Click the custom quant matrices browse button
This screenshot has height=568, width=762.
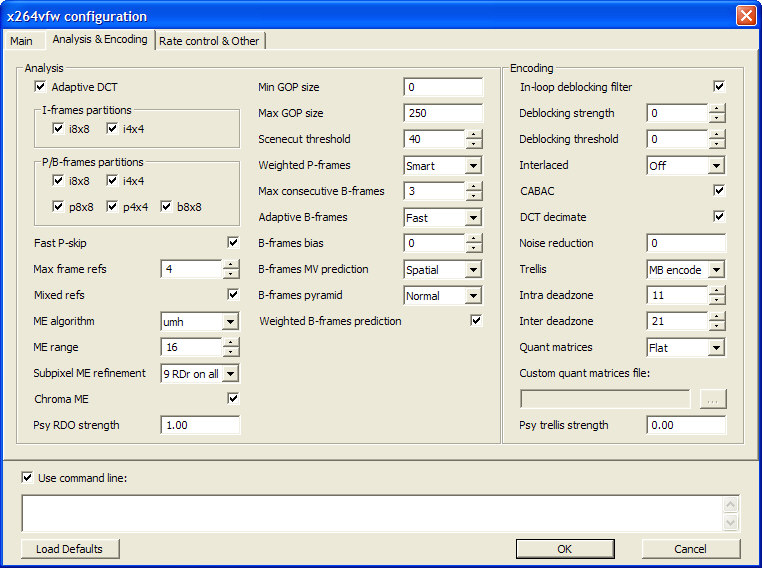click(x=713, y=399)
